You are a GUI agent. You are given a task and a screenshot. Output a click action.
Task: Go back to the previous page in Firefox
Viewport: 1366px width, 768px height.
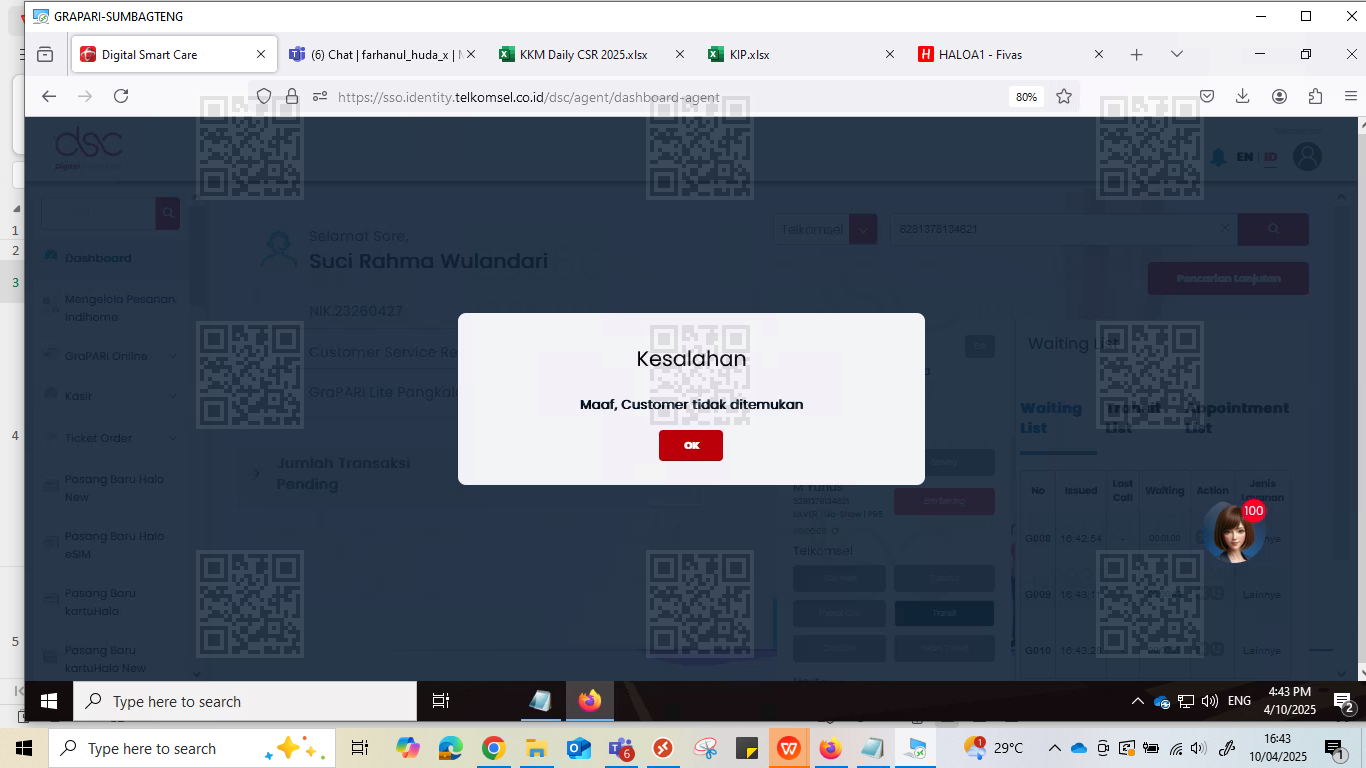click(49, 96)
